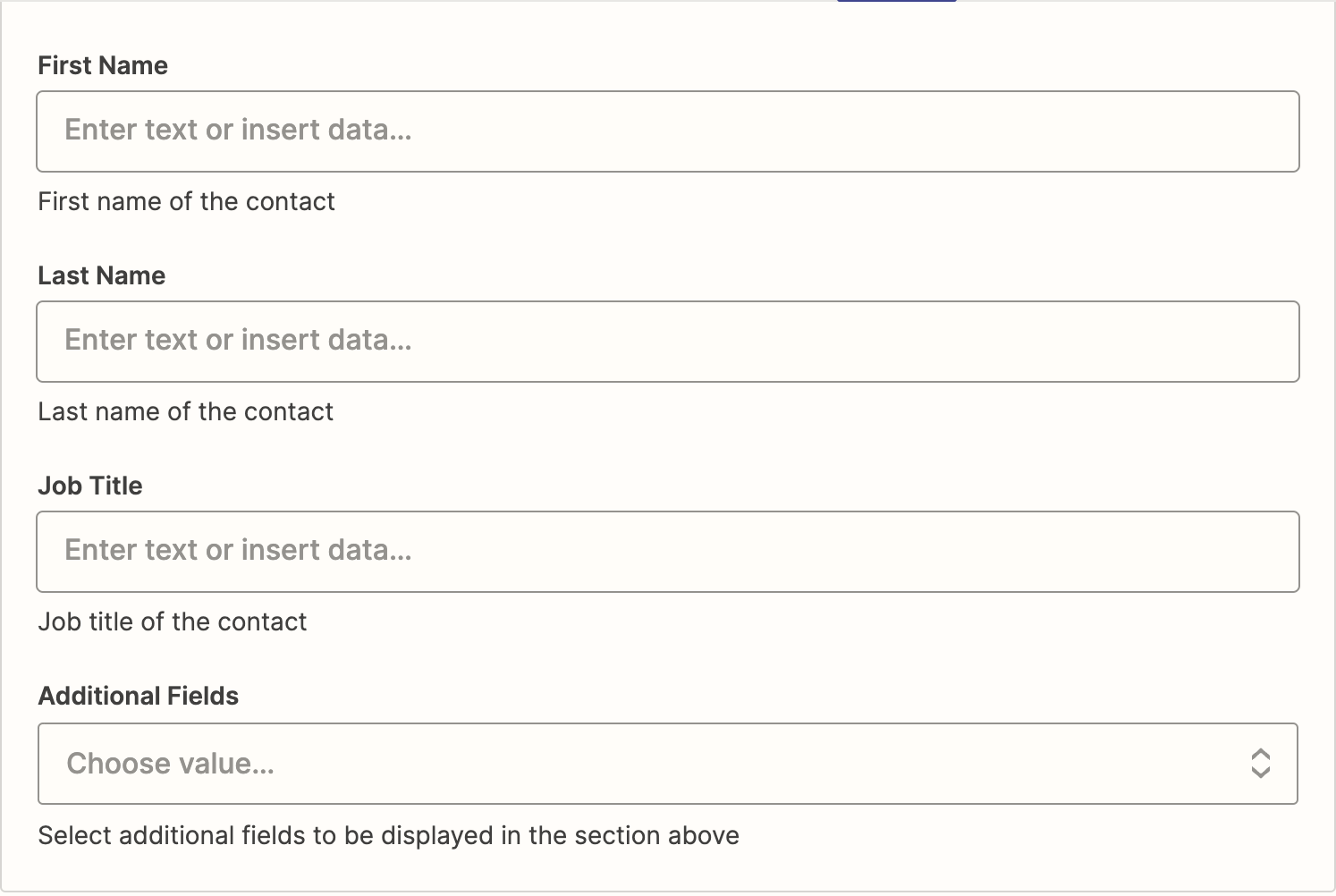Click the up-down chevron icon in Additional Fields
The image size is (1336, 896).
coord(1260,764)
